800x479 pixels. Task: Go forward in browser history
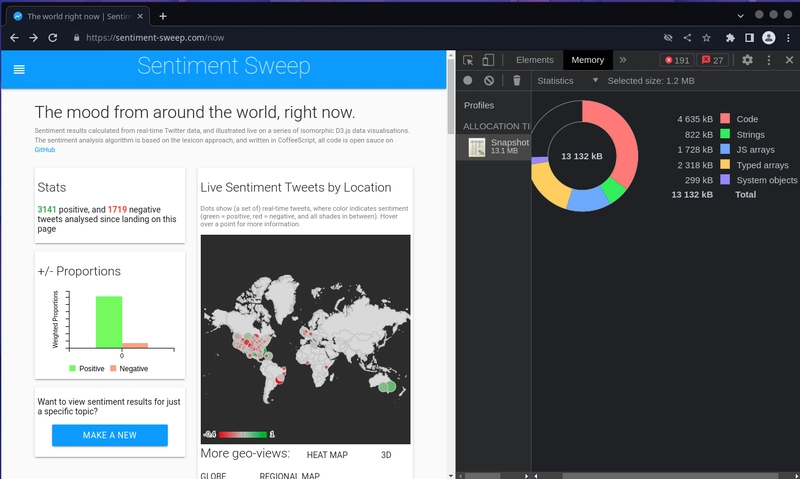pyautogui.click(x=33, y=38)
